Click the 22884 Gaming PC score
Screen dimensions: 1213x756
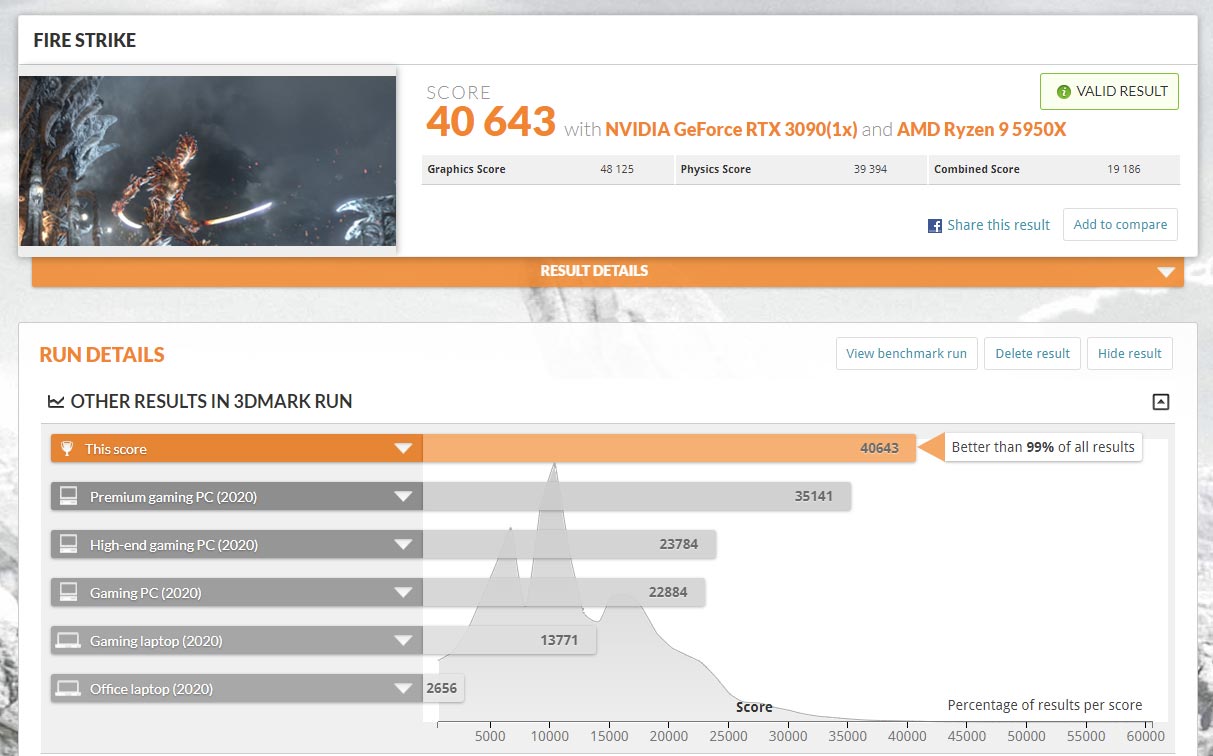click(x=668, y=592)
